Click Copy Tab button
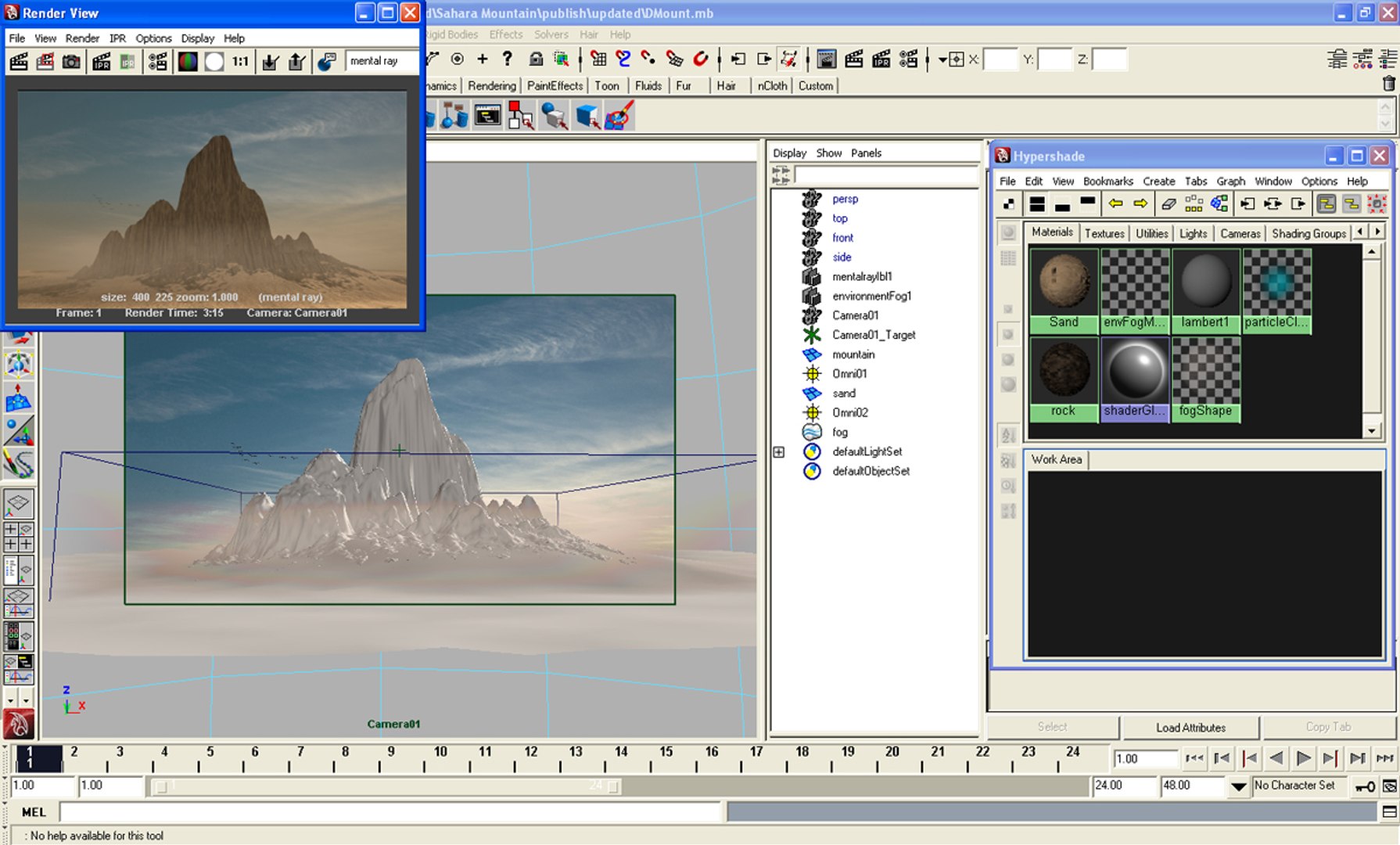The image size is (1400, 845). pyautogui.click(x=1328, y=728)
